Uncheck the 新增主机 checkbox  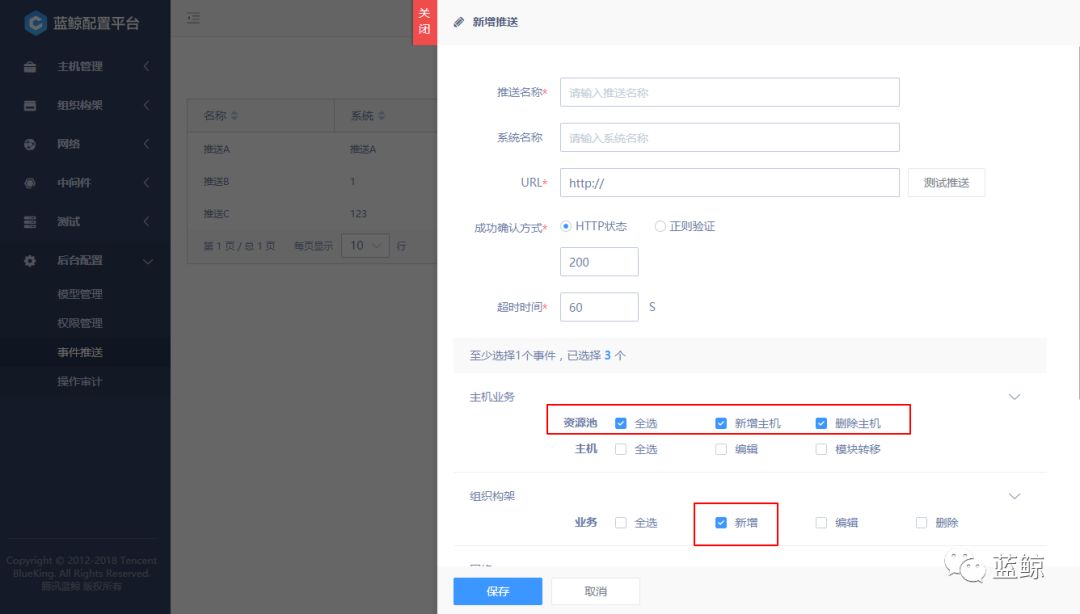(721, 422)
